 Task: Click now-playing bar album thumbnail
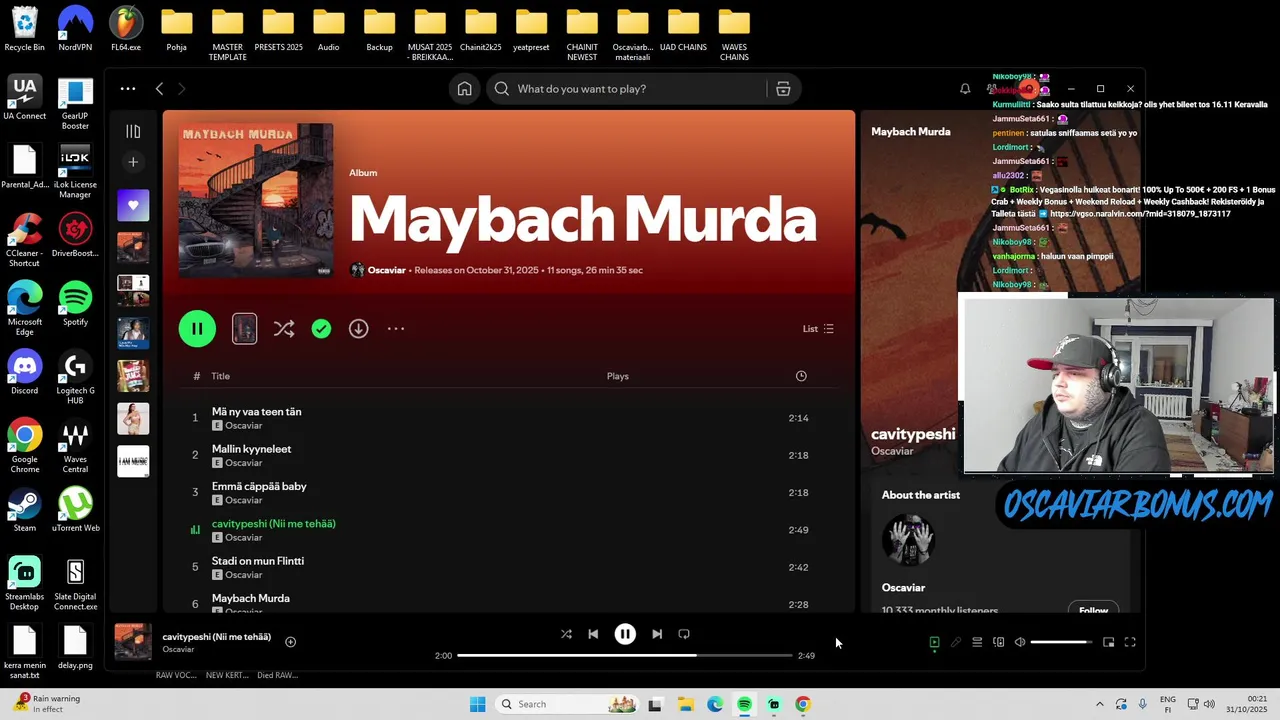(133, 642)
